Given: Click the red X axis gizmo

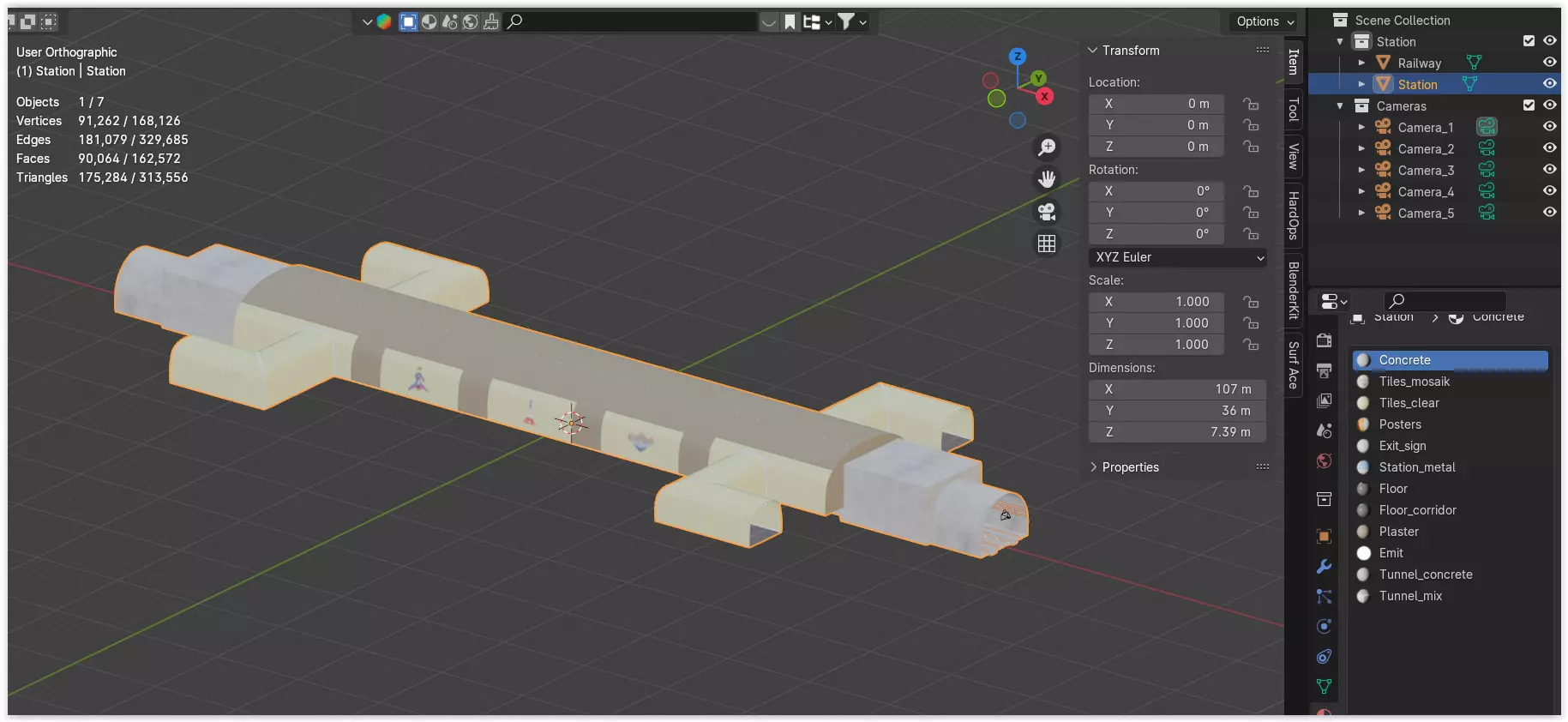Looking at the screenshot, I should pyautogui.click(x=1044, y=97).
